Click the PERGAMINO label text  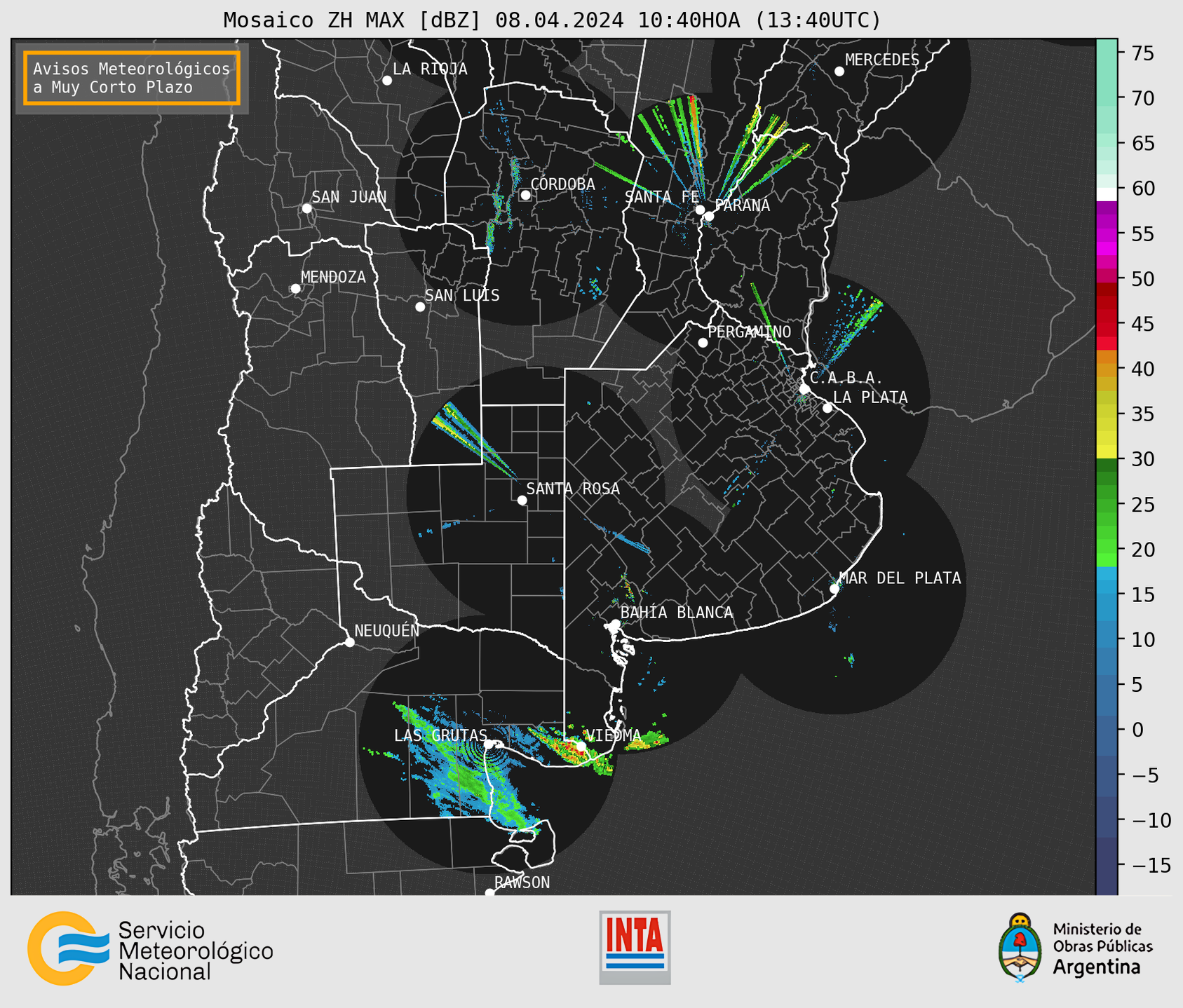[750, 332]
